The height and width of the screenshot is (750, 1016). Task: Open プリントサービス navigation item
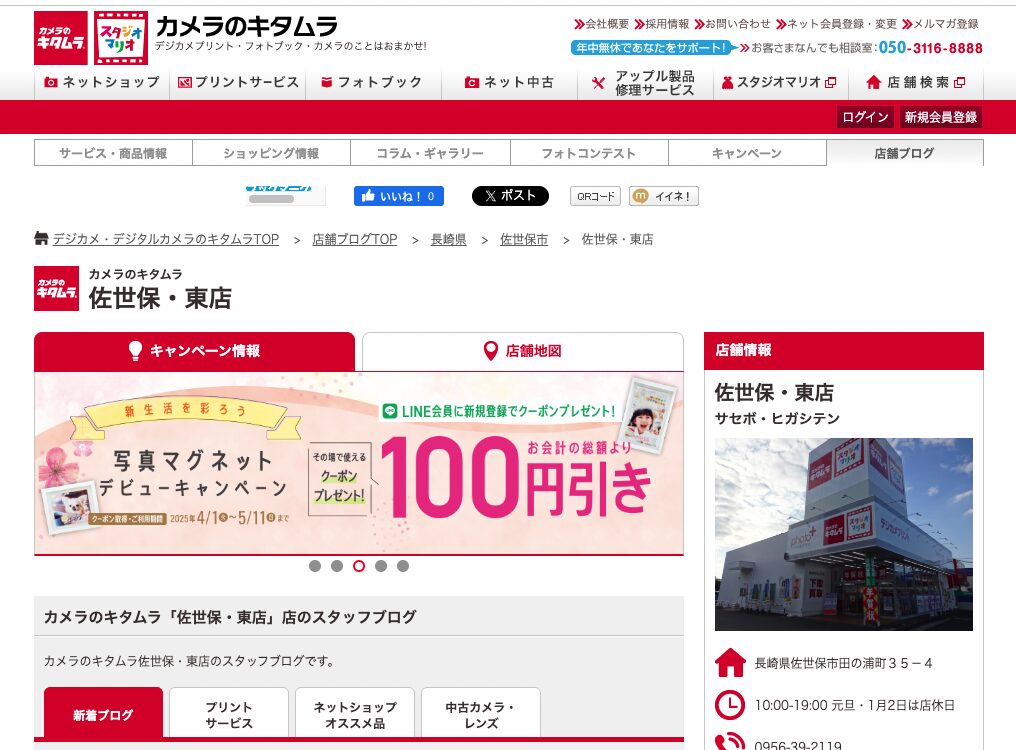pyautogui.click(x=238, y=82)
